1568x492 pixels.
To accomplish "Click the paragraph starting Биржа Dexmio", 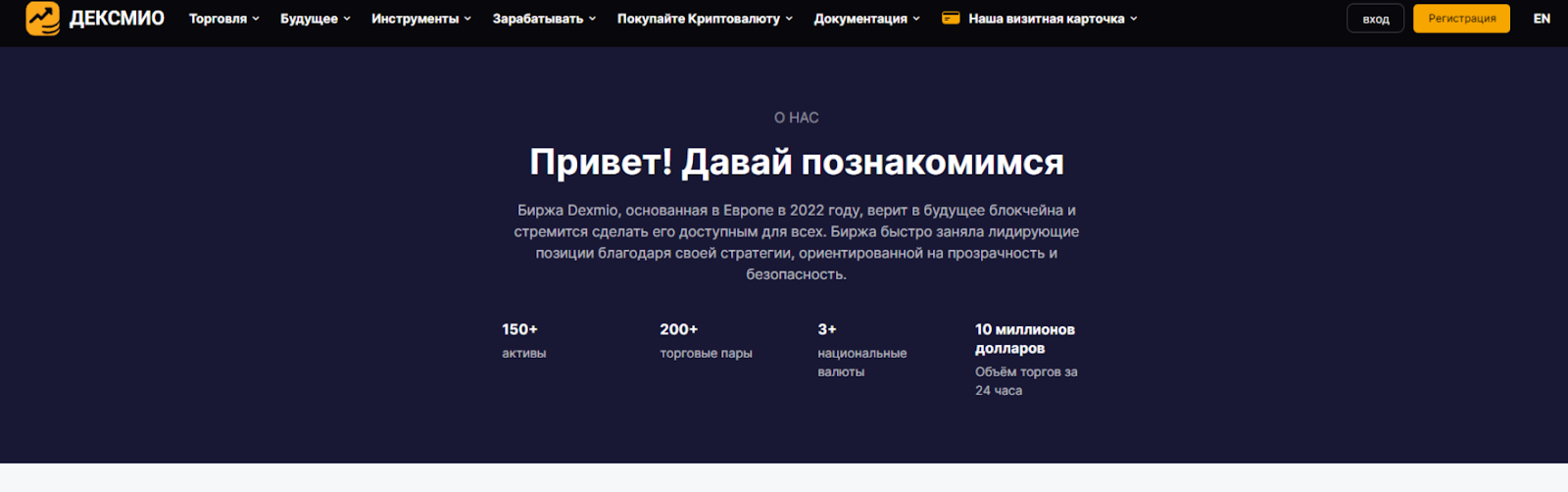I will point(797,242).
